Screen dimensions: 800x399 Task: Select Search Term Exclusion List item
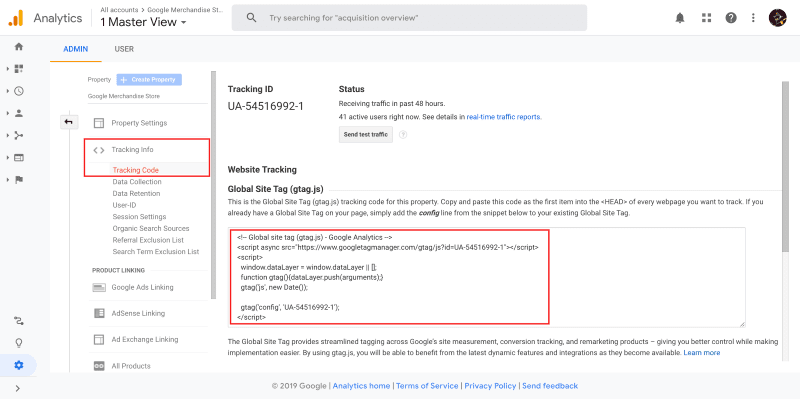(156, 252)
